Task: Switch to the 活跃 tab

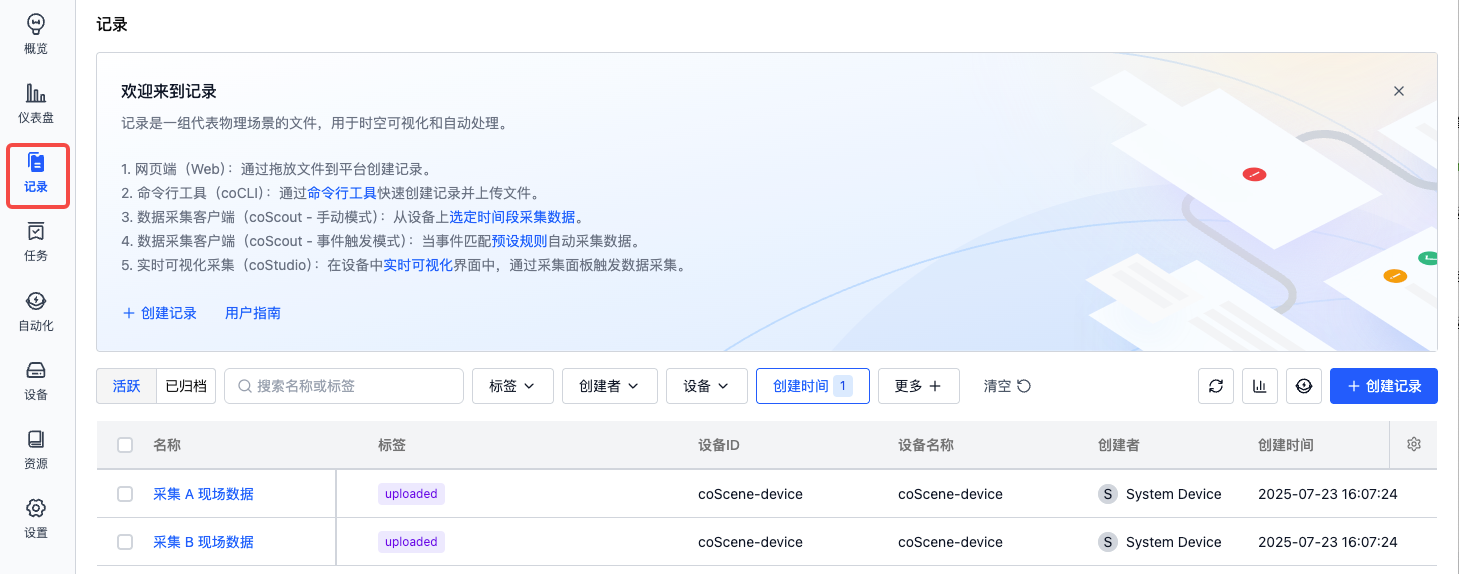Action: (127, 386)
